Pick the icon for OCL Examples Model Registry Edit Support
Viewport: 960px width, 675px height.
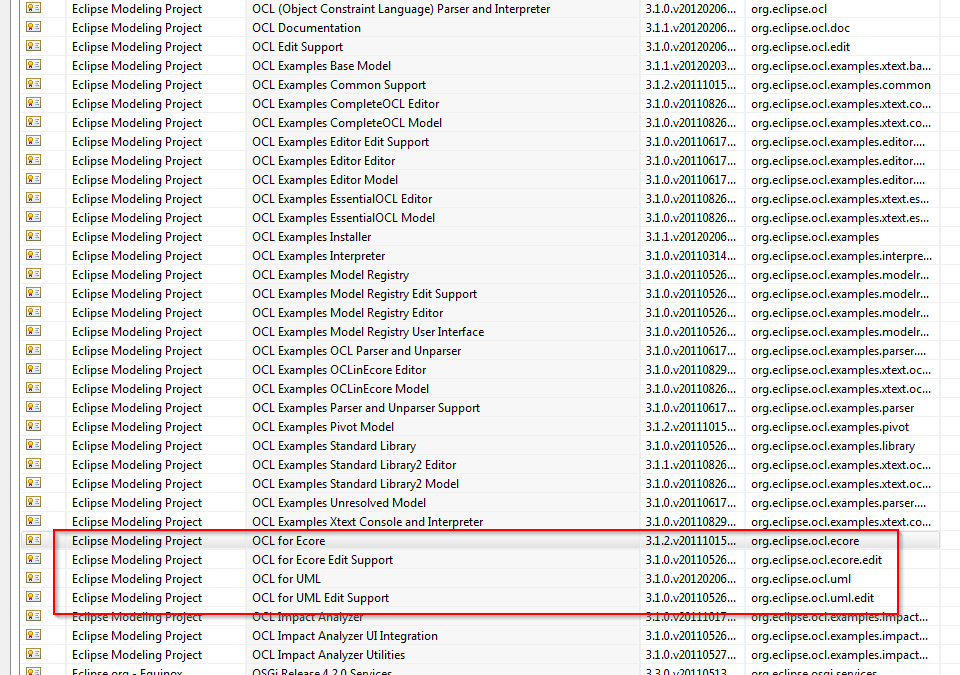34,293
